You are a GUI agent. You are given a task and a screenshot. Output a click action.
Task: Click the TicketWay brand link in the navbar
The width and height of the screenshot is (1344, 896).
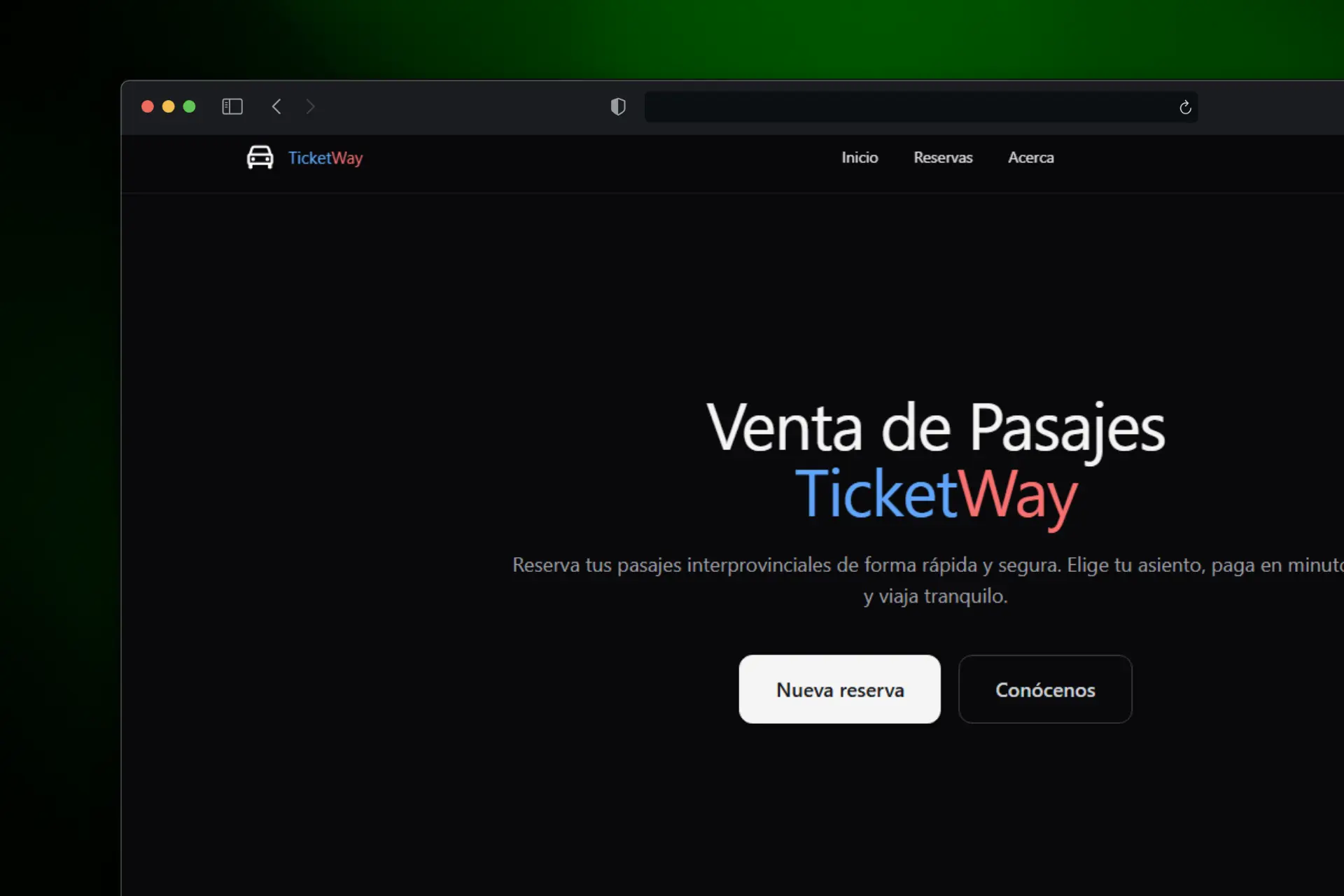click(325, 157)
